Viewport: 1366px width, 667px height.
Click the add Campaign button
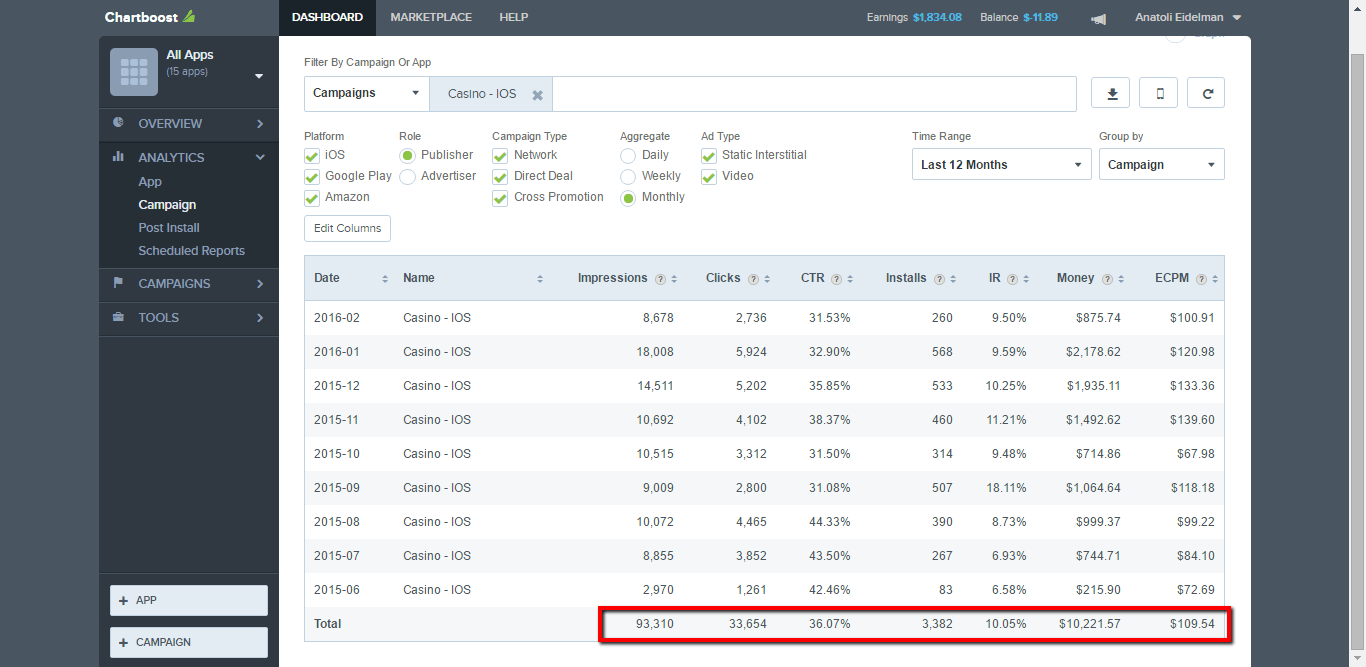click(x=189, y=642)
